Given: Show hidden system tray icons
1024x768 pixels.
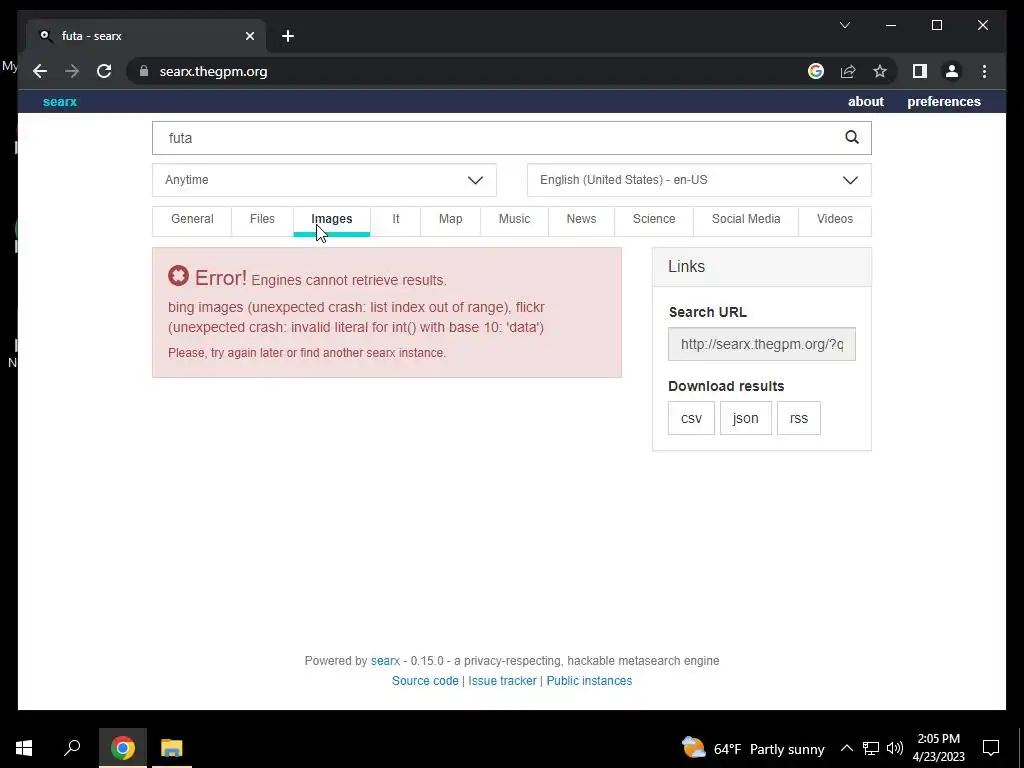Looking at the screenshot, I should 846,748.
